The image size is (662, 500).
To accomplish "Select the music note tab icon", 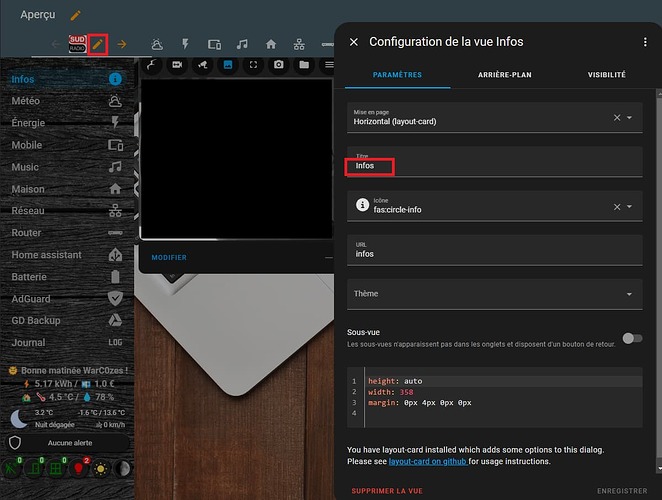I will 242,44.
